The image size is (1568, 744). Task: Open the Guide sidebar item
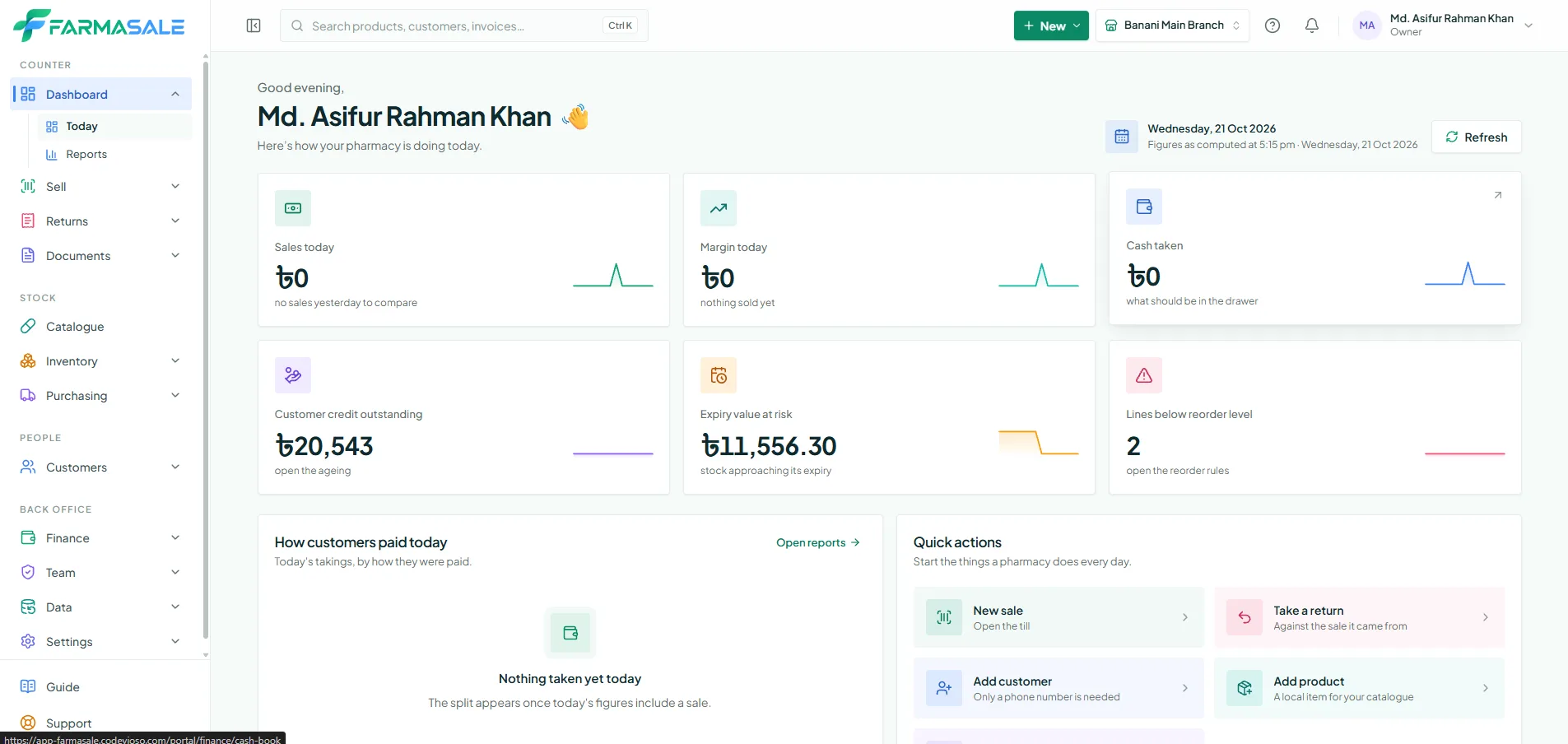pyautogui.click(x=102, y=687)
